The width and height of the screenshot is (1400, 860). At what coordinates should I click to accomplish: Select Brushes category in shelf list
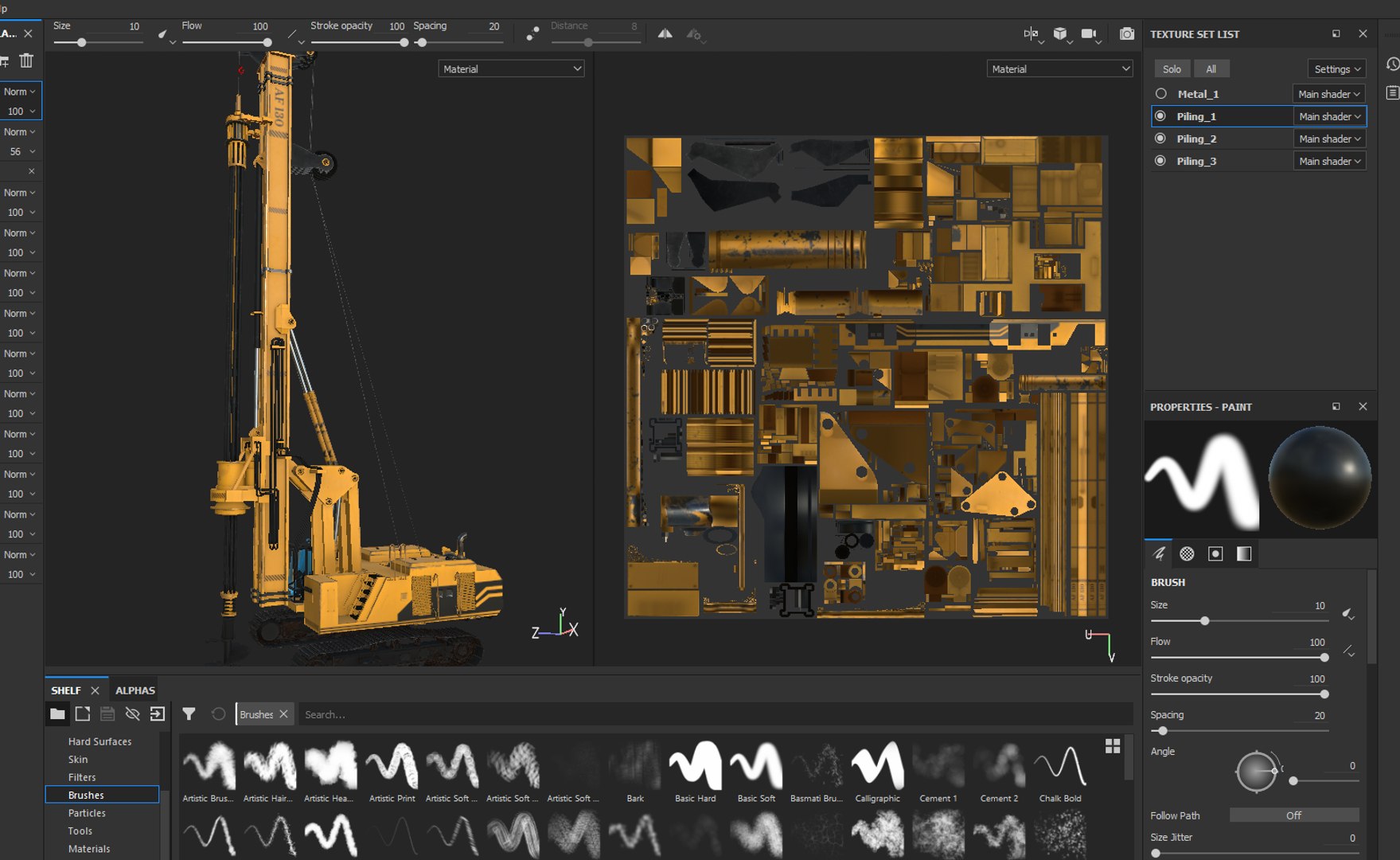point(102,795)
